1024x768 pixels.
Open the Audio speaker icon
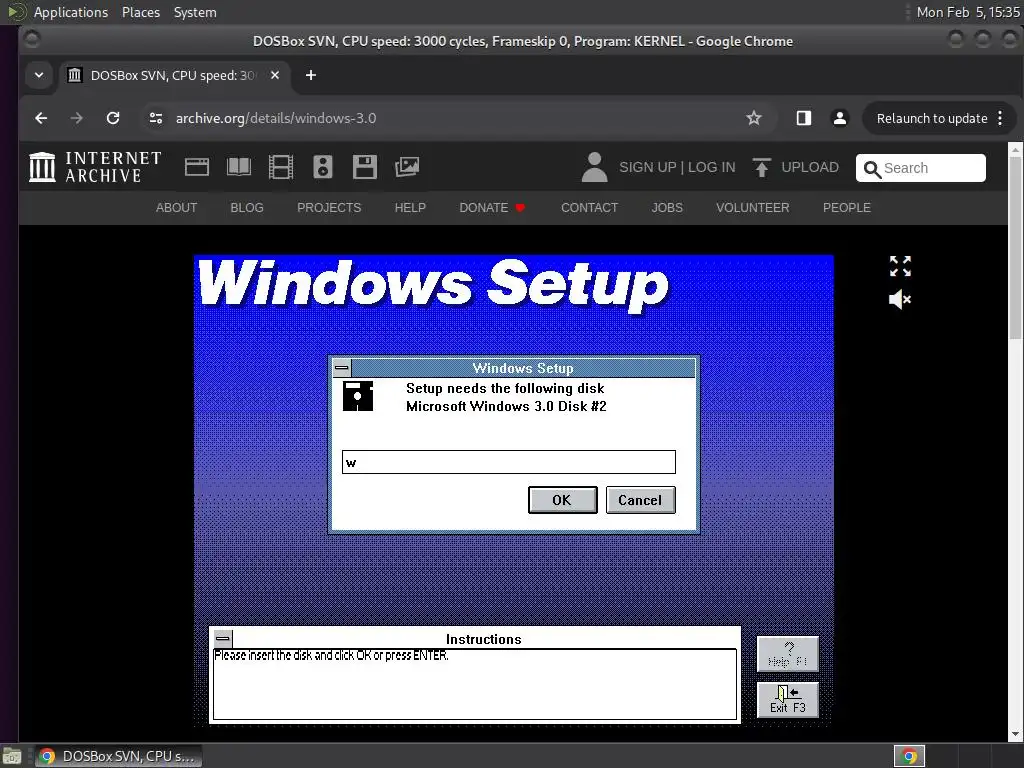(323, 167)
